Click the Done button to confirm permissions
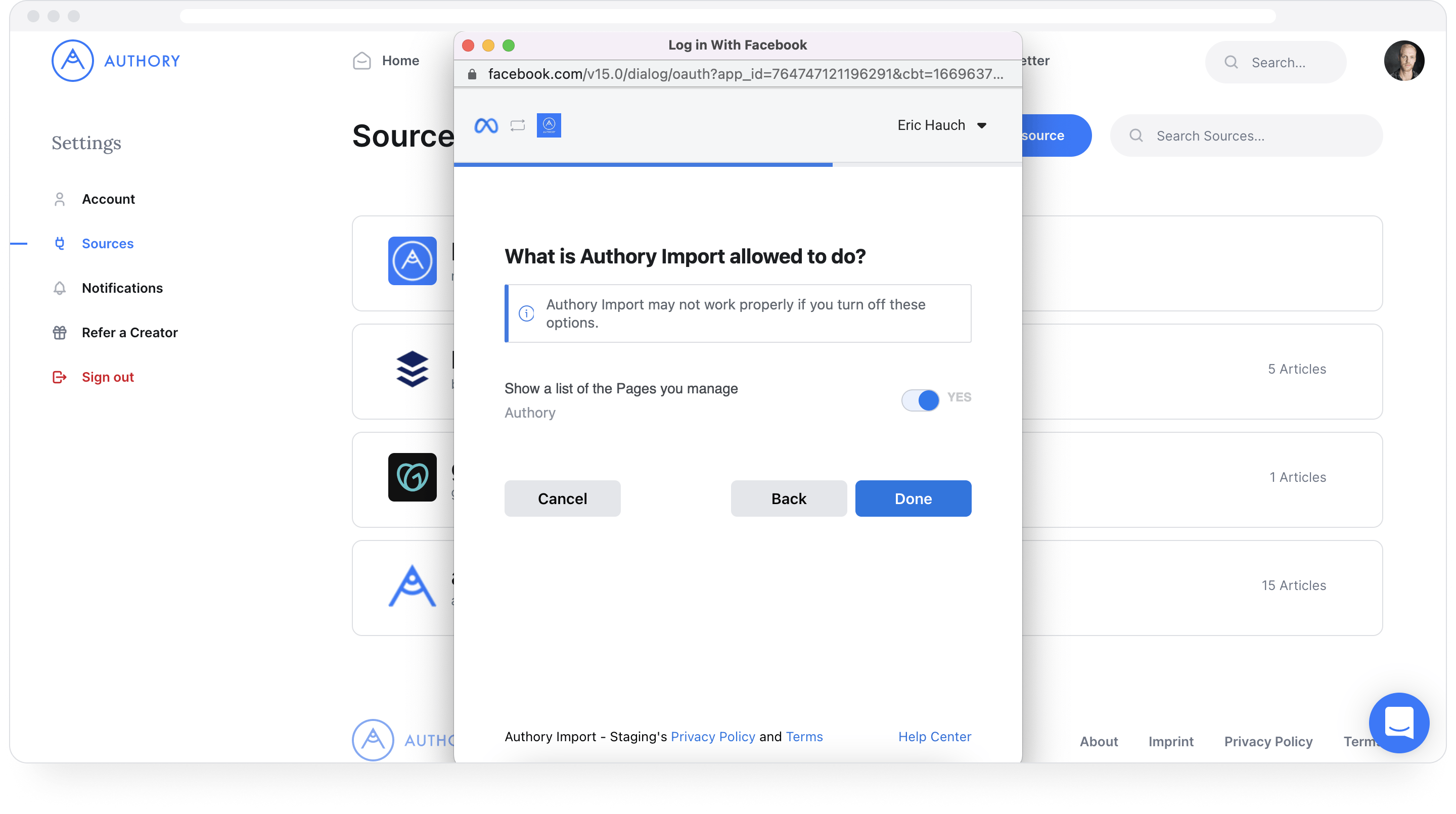Image resolution: width=1456 pixels, height=814 pixels. (912, 498)
